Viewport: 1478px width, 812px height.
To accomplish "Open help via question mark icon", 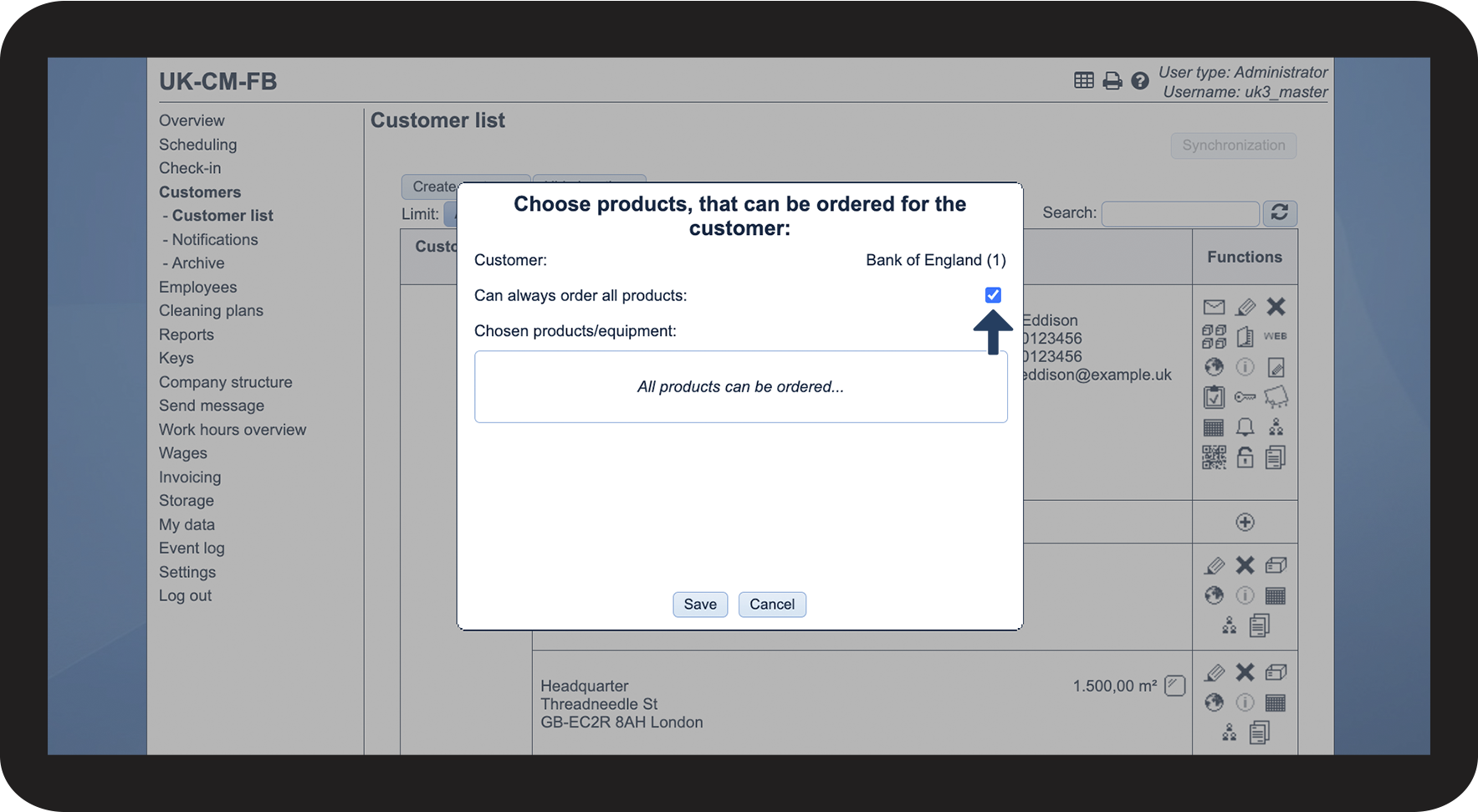I will click(x=1140, y=81).
